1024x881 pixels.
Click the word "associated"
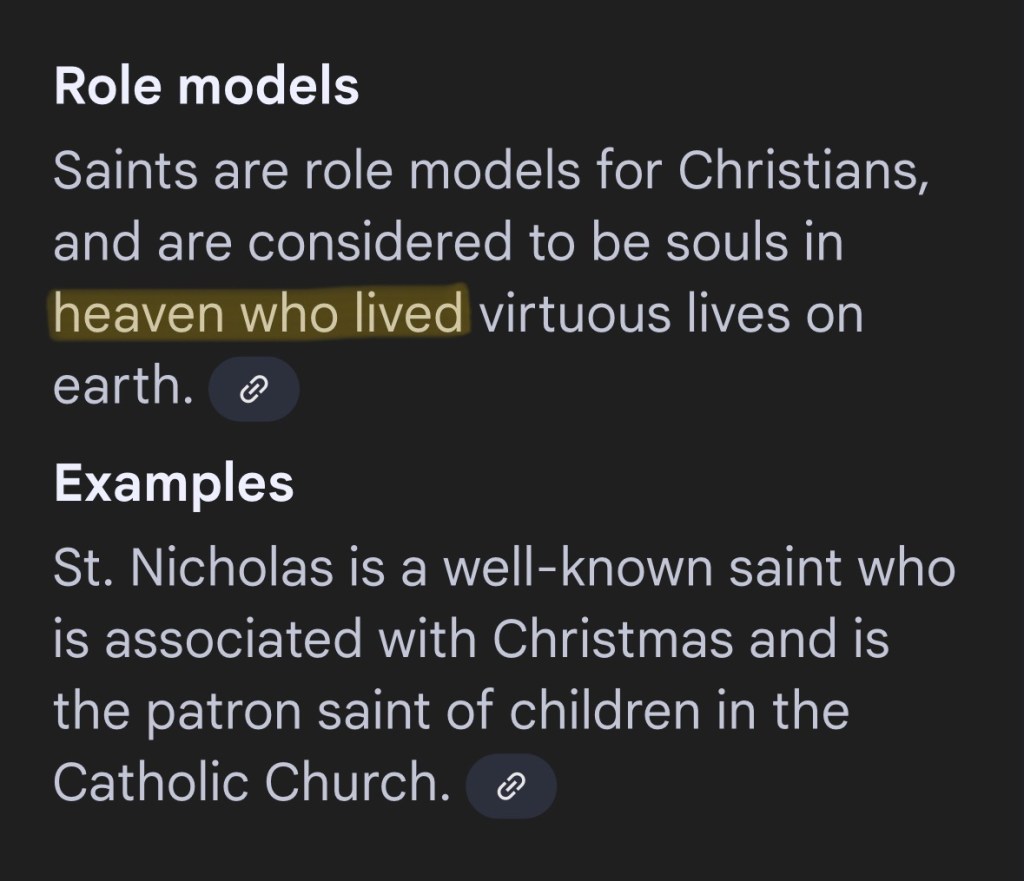point(233,640)
